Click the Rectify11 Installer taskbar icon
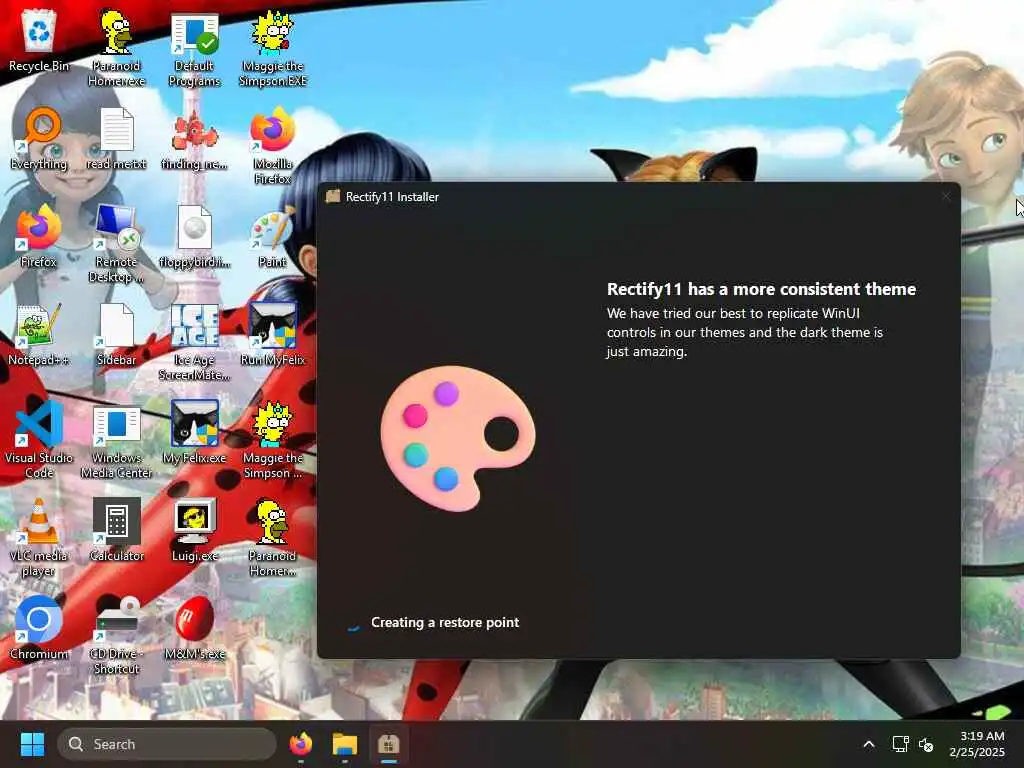Screen dimensions: 1024x768 [x=389, y=744]
